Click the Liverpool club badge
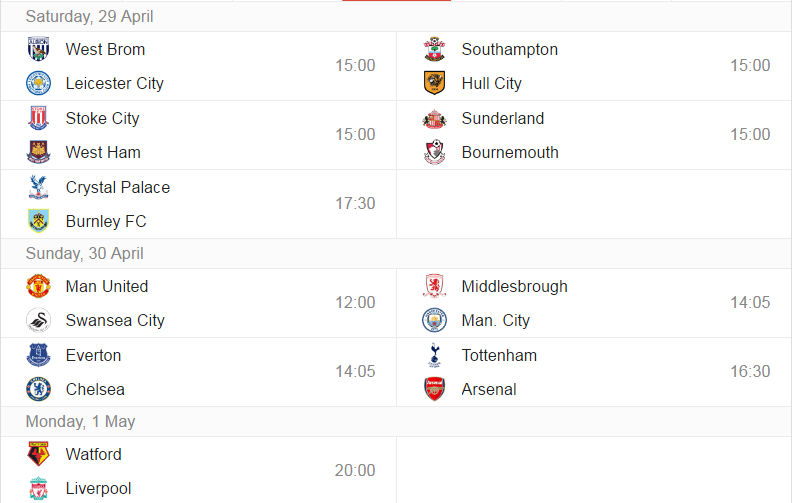The width and height of the screenshot is (792, 503). [x=38, y=488]
